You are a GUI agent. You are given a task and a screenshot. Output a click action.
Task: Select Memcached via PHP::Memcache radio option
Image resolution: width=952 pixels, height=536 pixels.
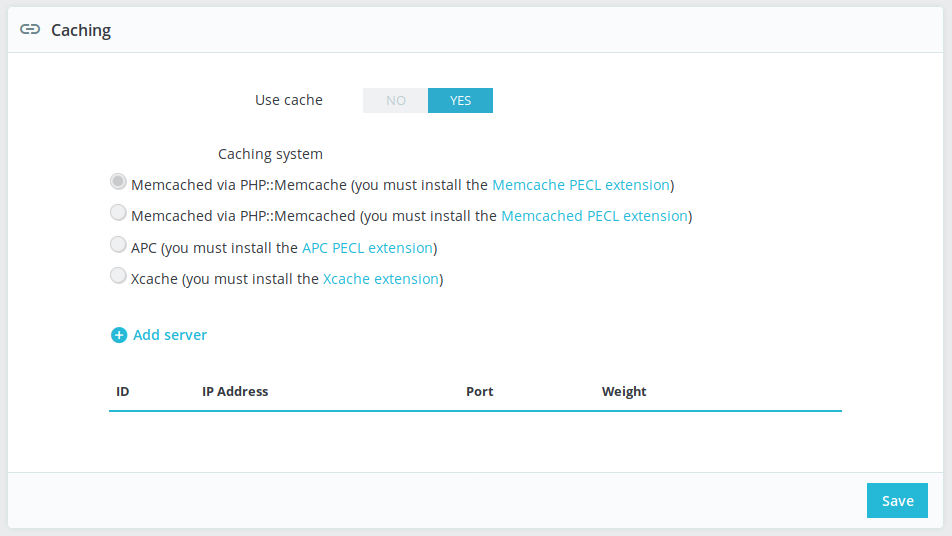coord(118,182)
